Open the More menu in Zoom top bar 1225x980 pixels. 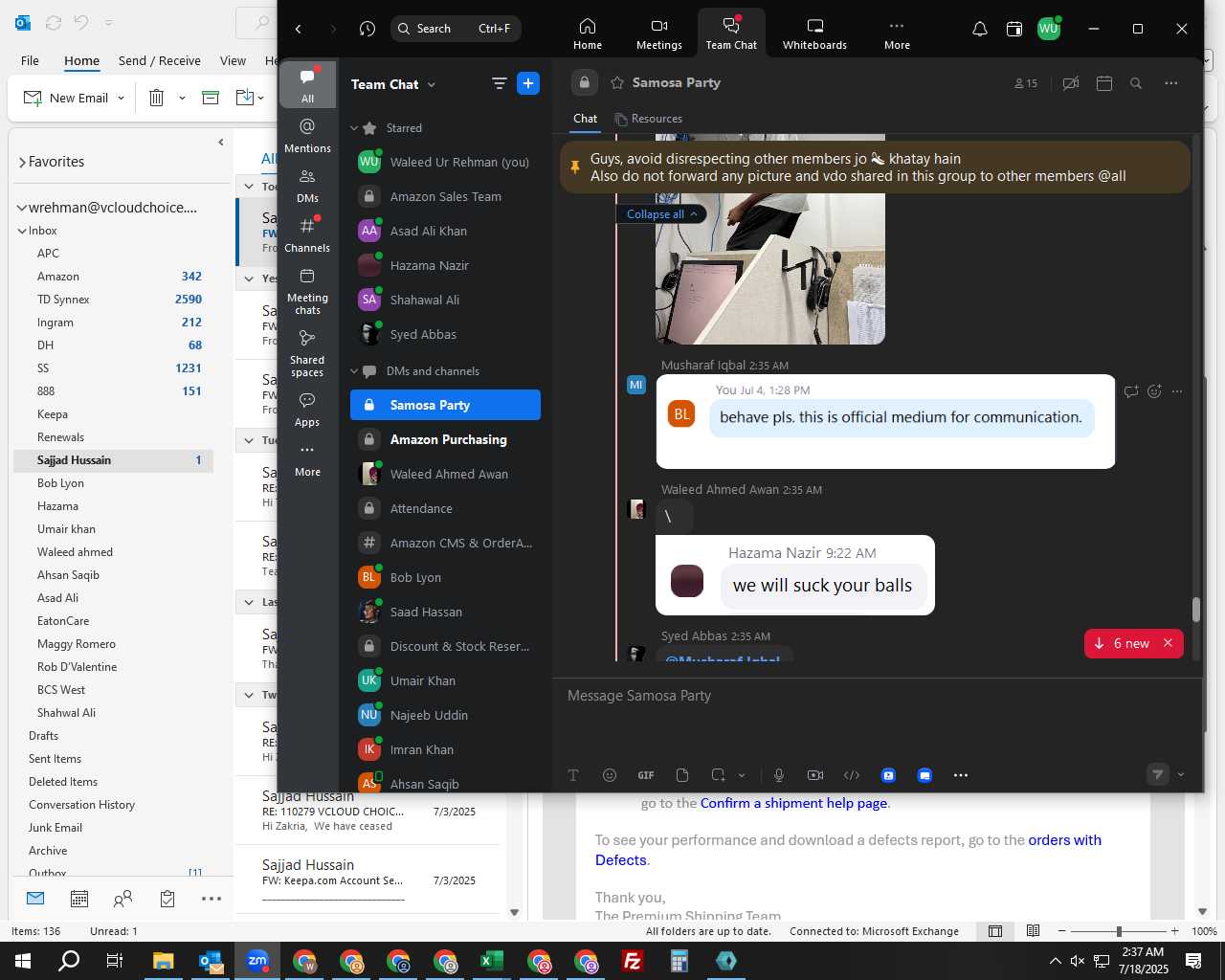pyautogui.click(x=897, y=33)
